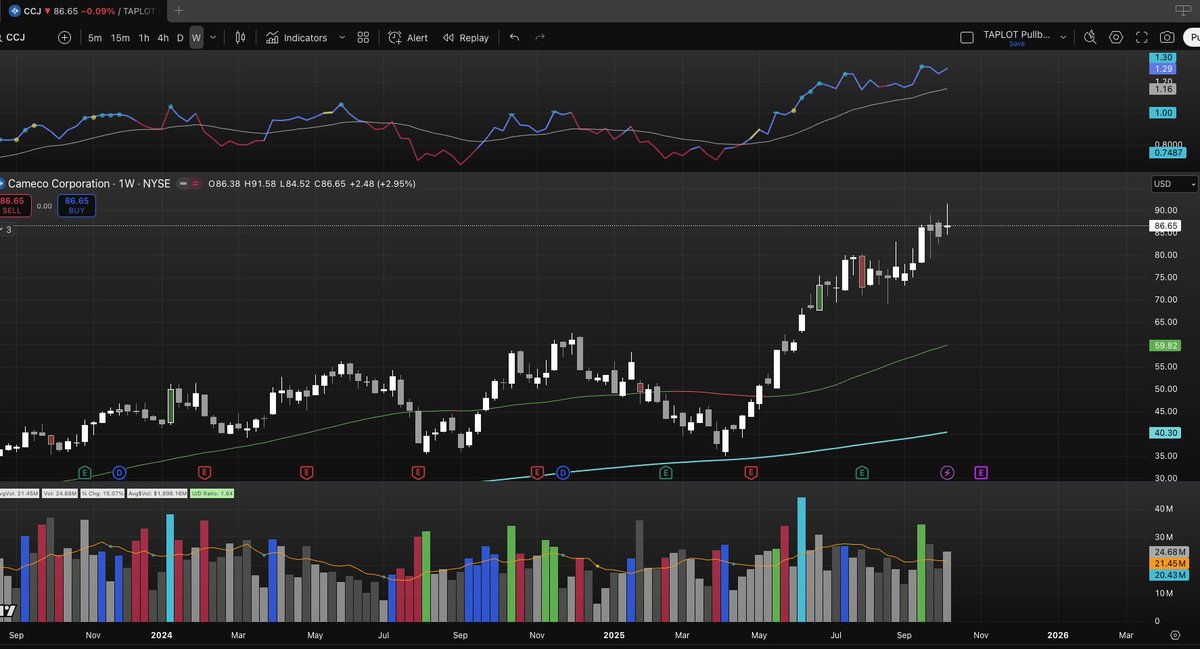Take a chart snapshot with the camera icon
Screen dimensions: 1200x649
(x=1167, y=37)
